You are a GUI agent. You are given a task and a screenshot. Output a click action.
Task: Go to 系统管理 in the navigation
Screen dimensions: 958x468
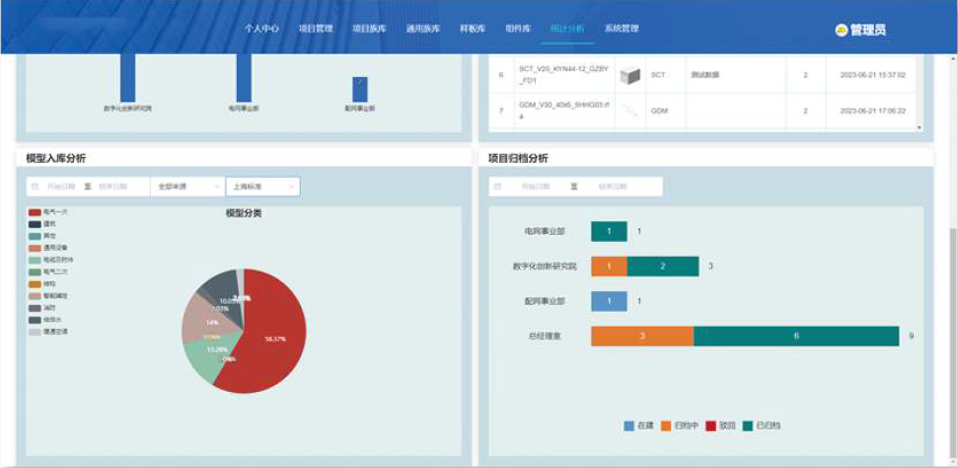tap(621, 29)
